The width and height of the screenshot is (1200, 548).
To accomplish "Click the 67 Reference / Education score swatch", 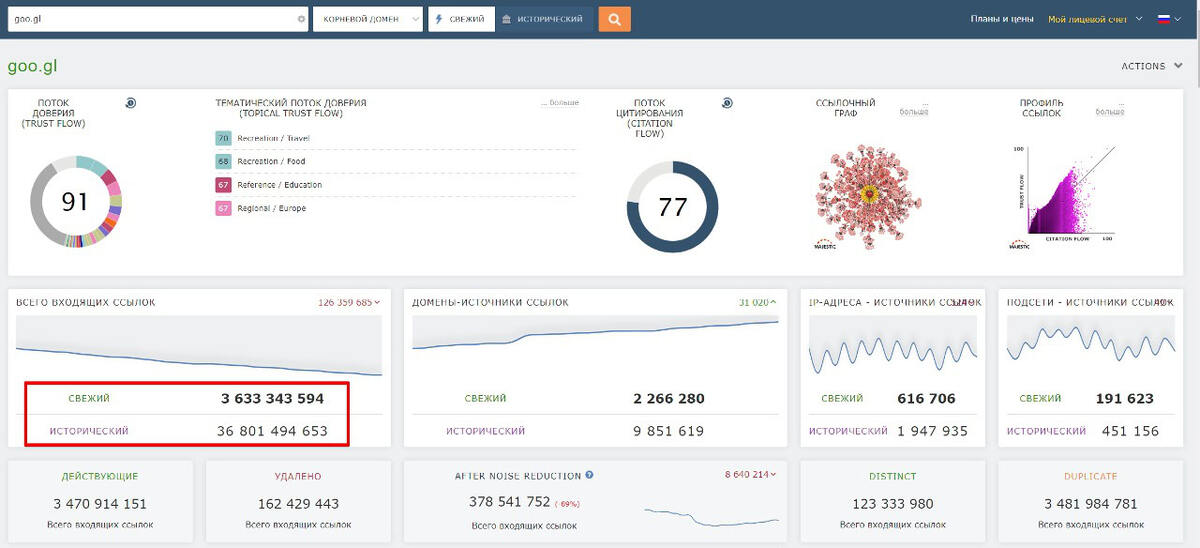I will [x=223, y=185].
